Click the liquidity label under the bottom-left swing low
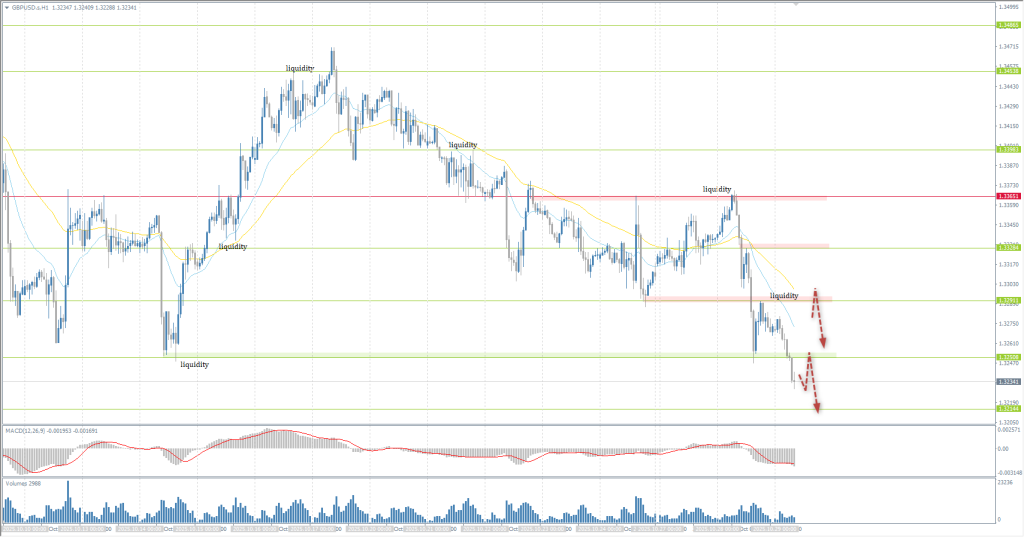The image size is (1024, 537). (194, 365)
